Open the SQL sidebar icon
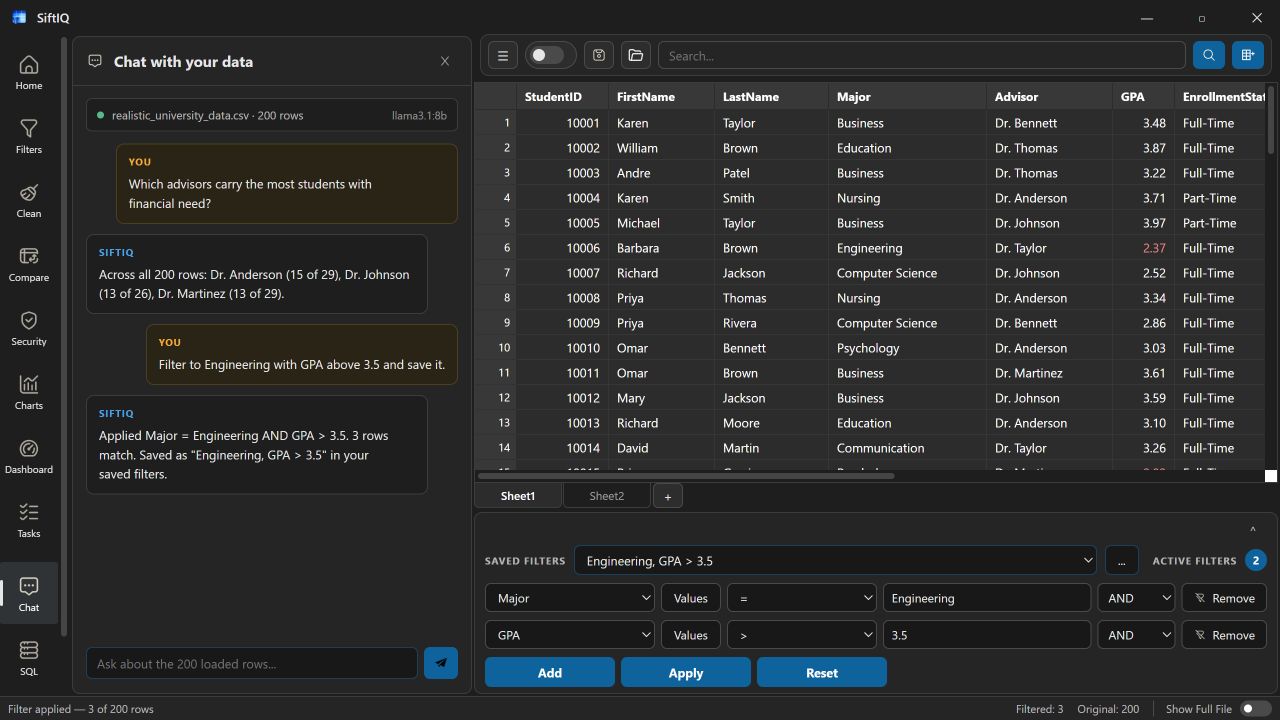The width and height of the screenshot is (1280, 720). pyautogui.click(x=29, y=658)
